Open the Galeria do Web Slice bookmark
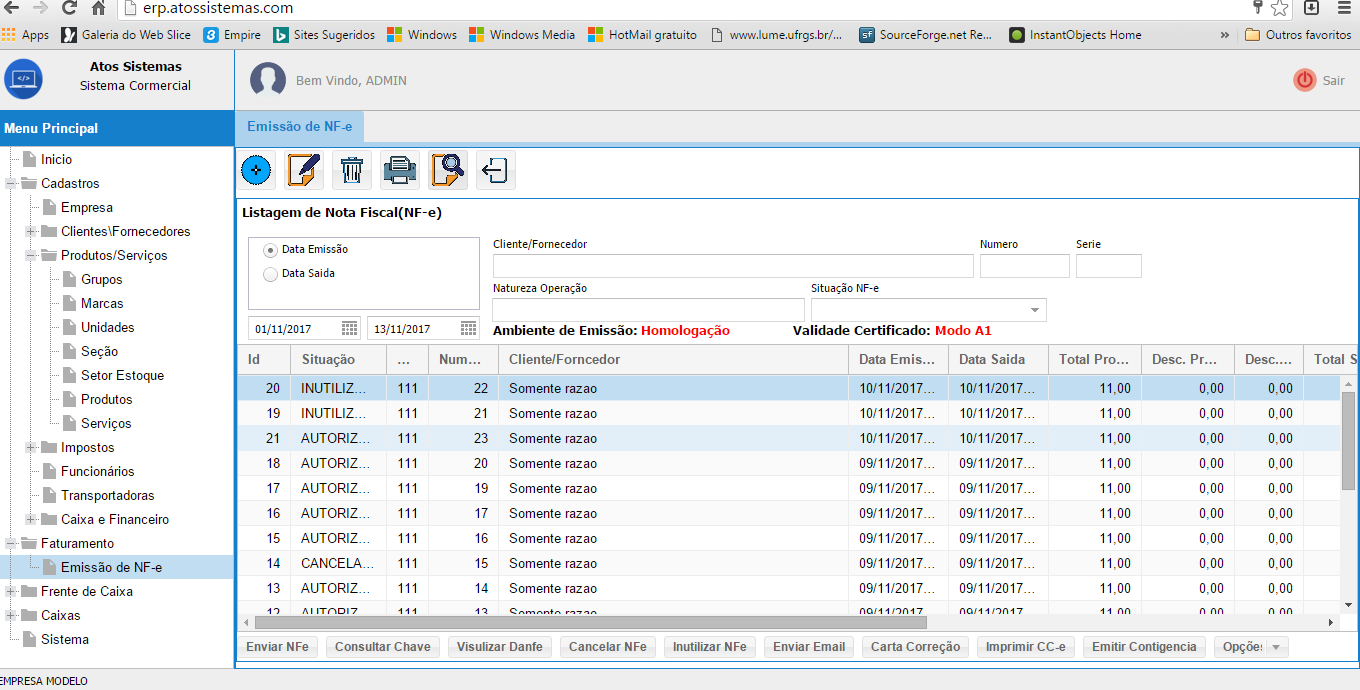This screenshot has height=690, width=1360. point(127,35)
